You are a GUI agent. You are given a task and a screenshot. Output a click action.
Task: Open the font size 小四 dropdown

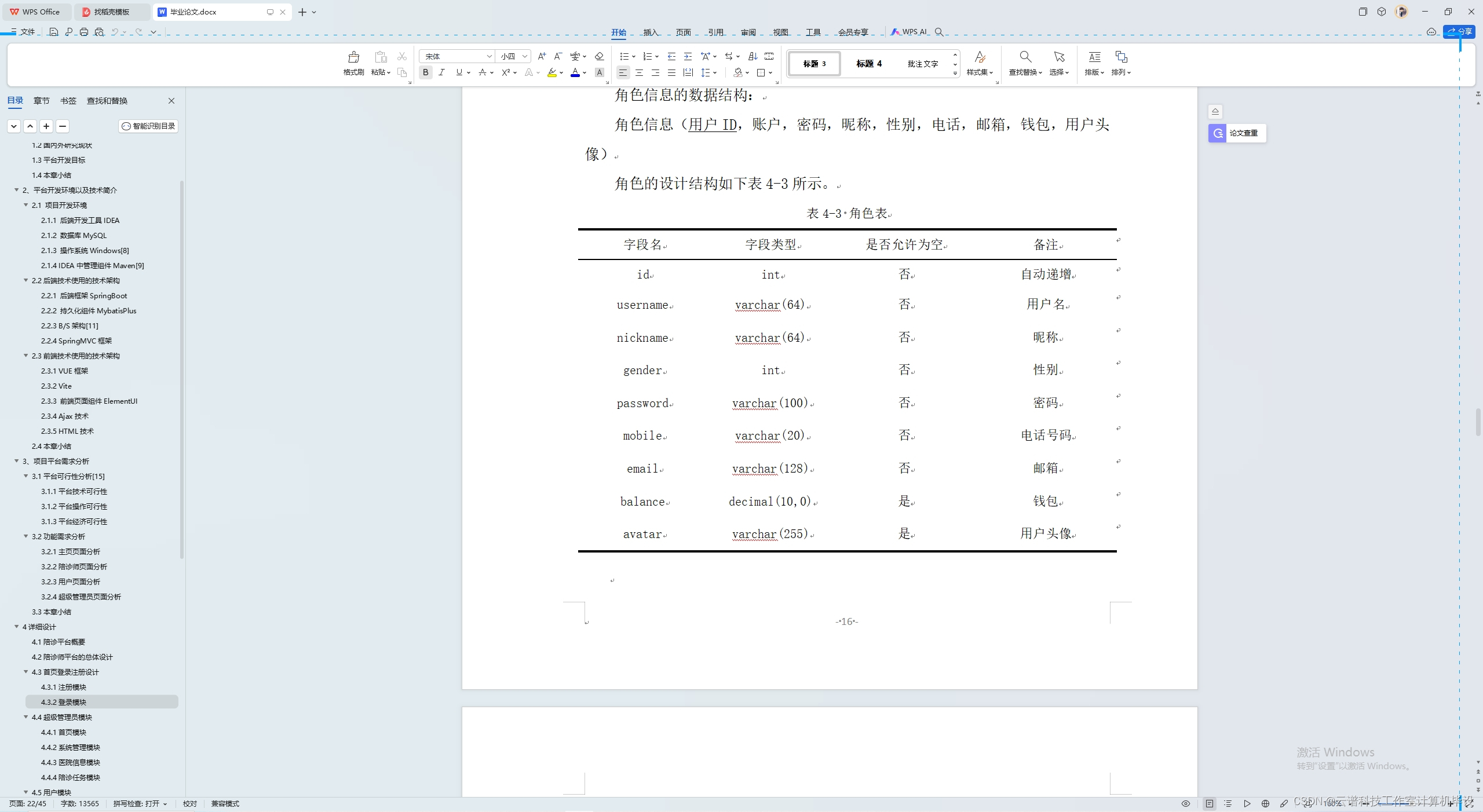524,56
